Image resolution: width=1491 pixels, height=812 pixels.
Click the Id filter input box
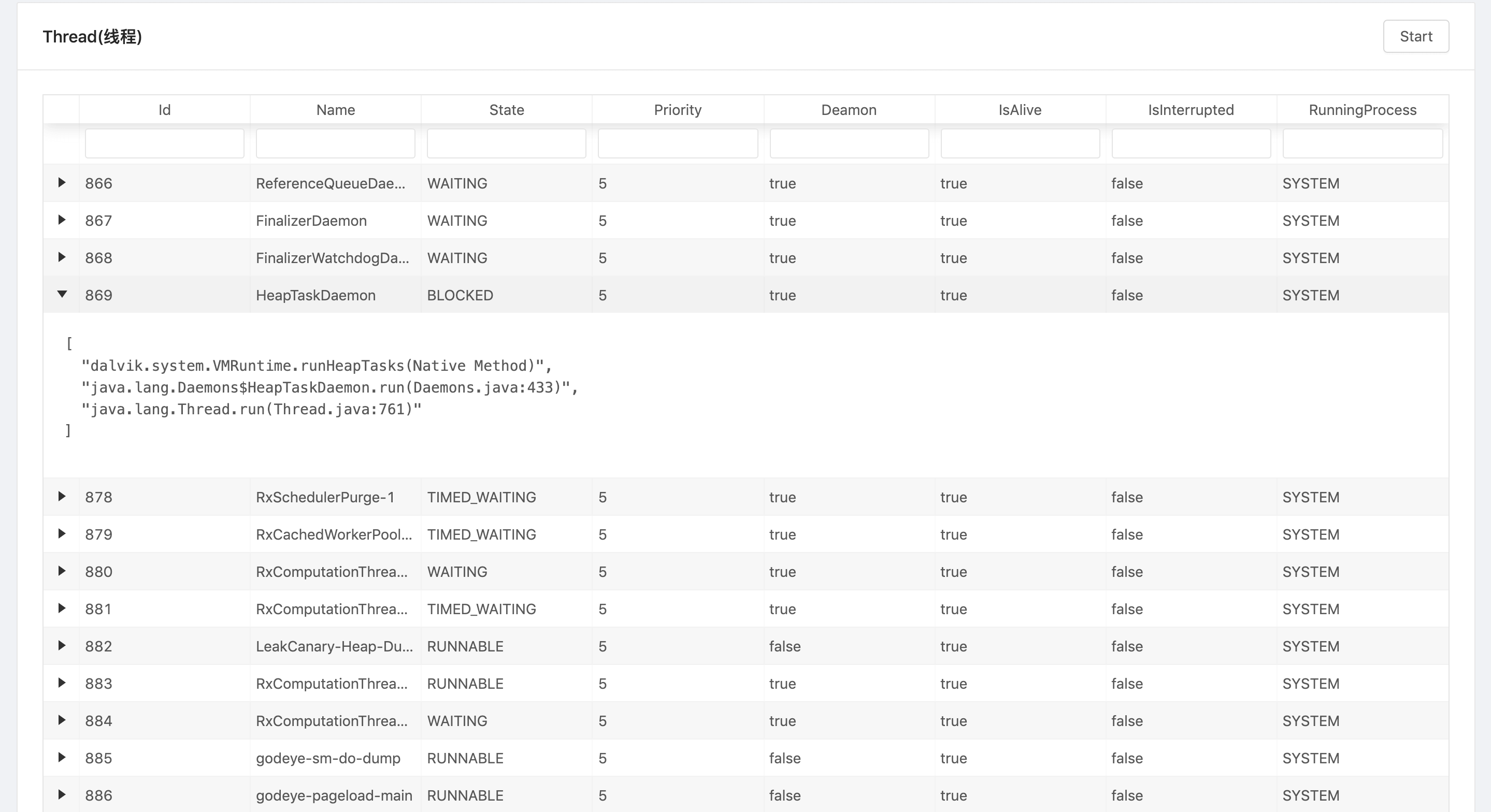click(164, 143)
